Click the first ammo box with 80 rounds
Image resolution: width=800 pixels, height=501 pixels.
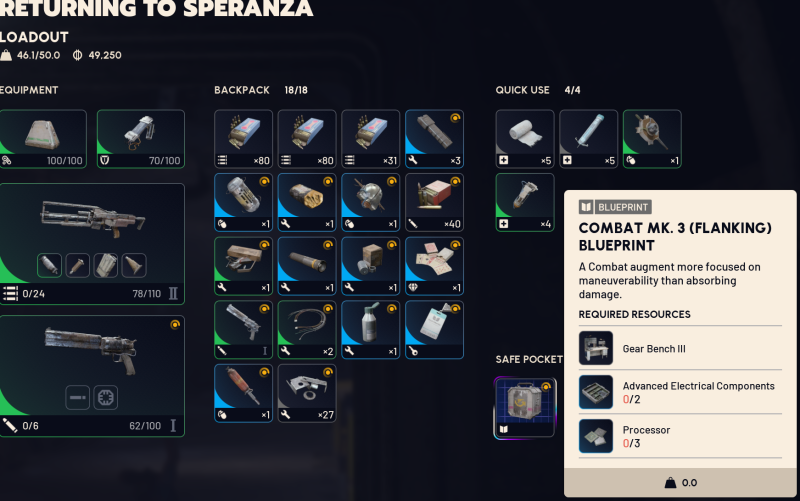243,139
